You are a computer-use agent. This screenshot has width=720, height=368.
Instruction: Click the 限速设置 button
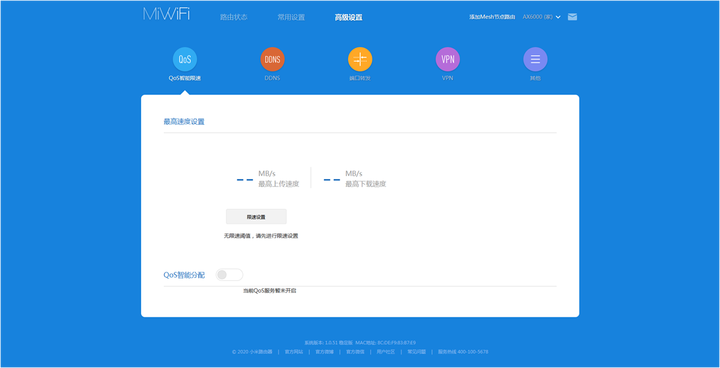coord(256,216)
